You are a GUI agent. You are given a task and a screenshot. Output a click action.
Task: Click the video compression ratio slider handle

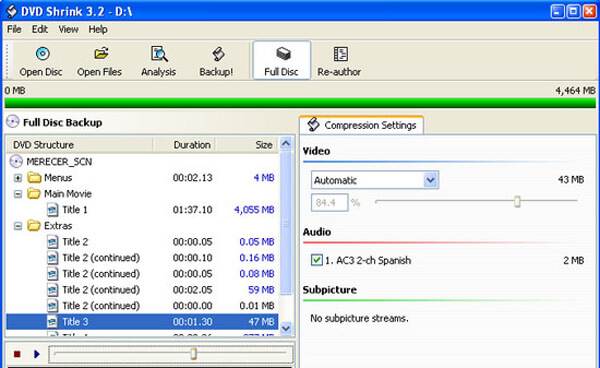click(517, 201)
